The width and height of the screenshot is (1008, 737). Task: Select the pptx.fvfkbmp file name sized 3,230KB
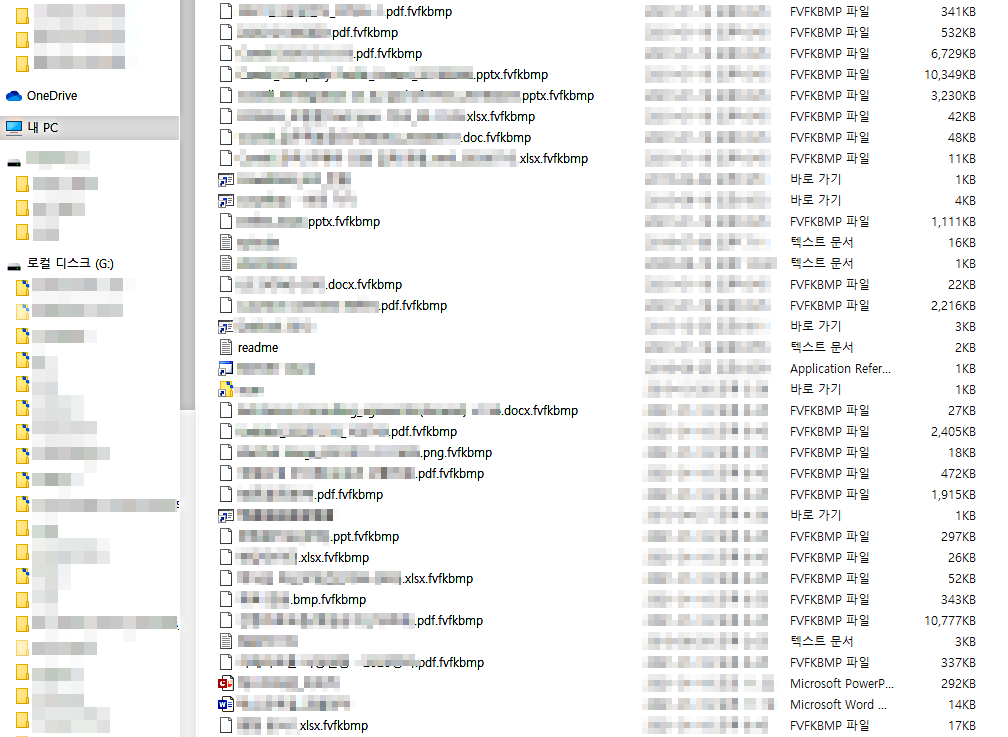click(415, 95)
